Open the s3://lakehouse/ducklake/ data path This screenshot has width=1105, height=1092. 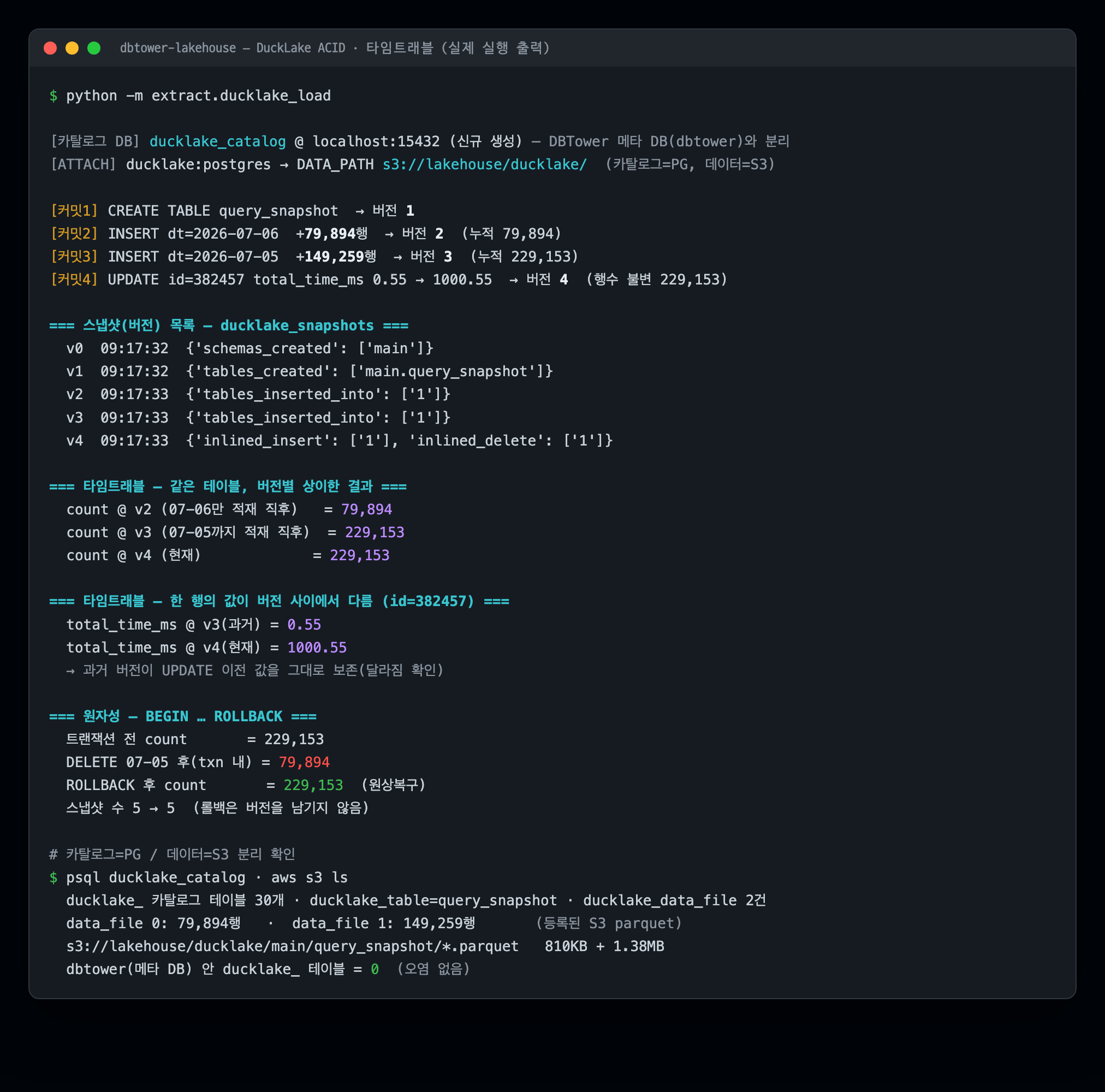(x=484, y=164)
